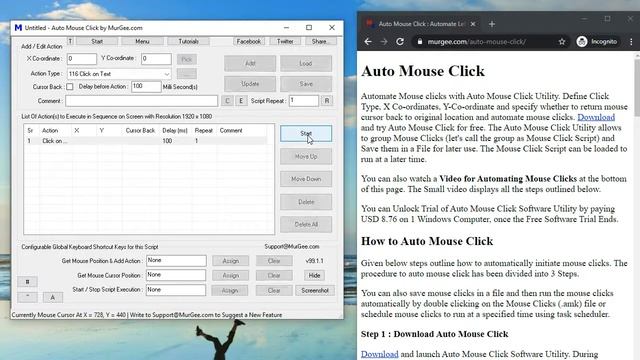The width and height of the screenshot is (640, 360).
Task: Click the Start button beside action list
Action: 306,133
